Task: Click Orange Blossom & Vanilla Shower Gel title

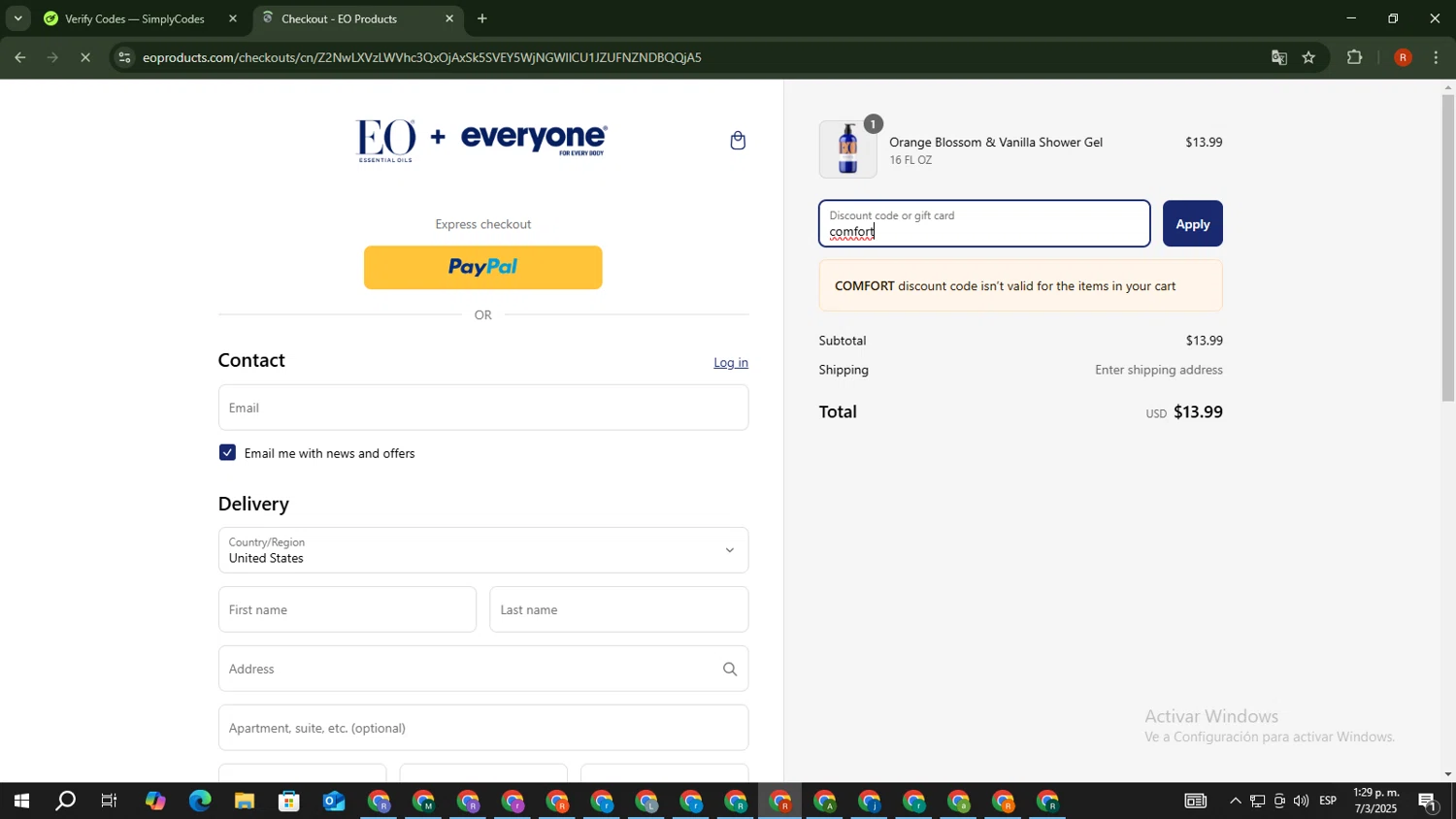Action: tap(996, 143)
